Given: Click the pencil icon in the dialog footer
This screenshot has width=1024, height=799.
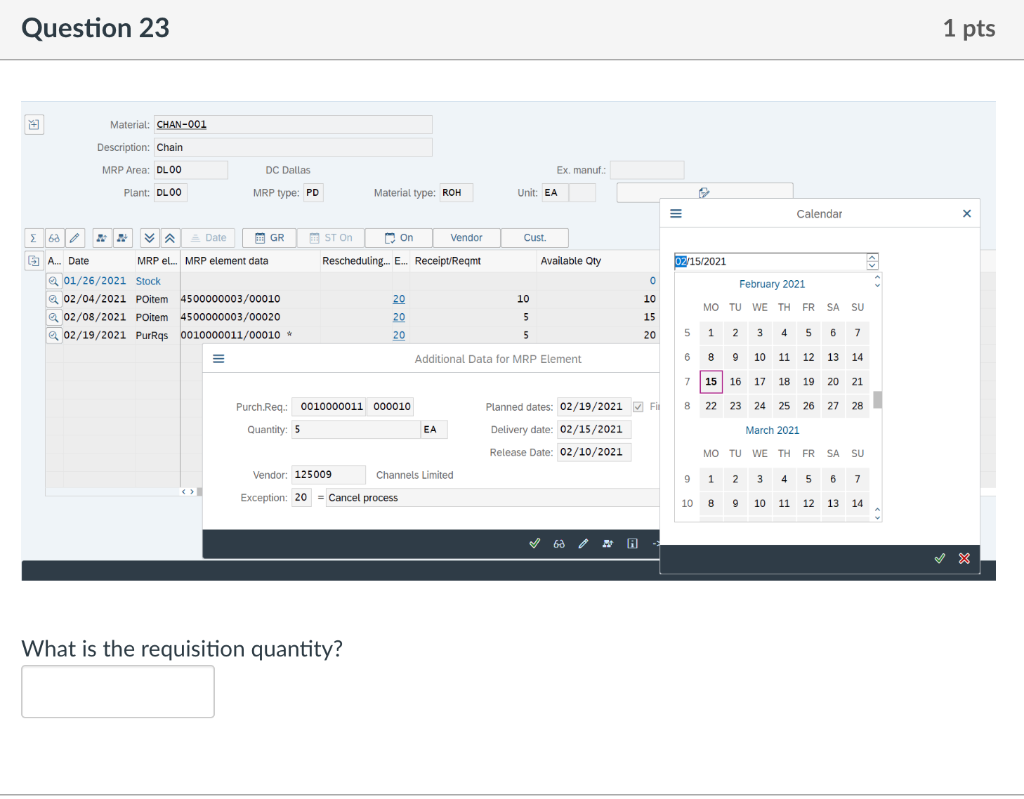Looking at the screenshot, I should [x=583, y=544].
